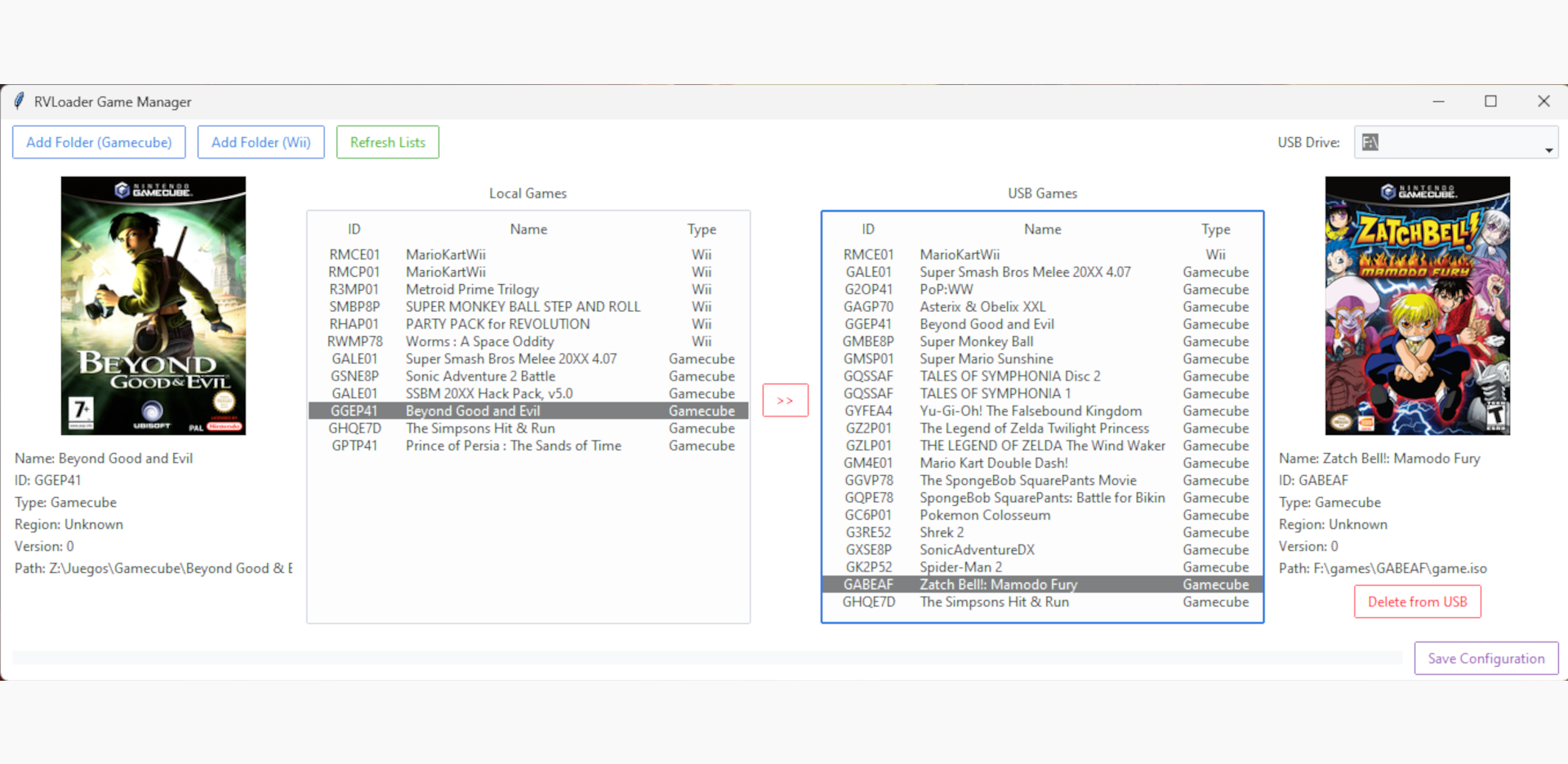1568x764 pixels.
Task: Select Metroid Prime Trilogy in Local Games
Action: tap(472, 290)
